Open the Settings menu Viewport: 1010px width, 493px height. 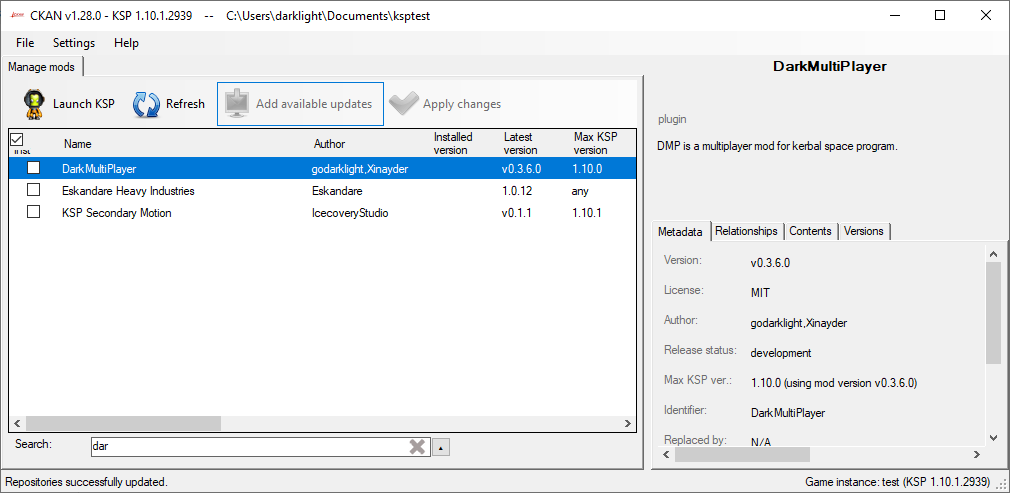(74, 43)
